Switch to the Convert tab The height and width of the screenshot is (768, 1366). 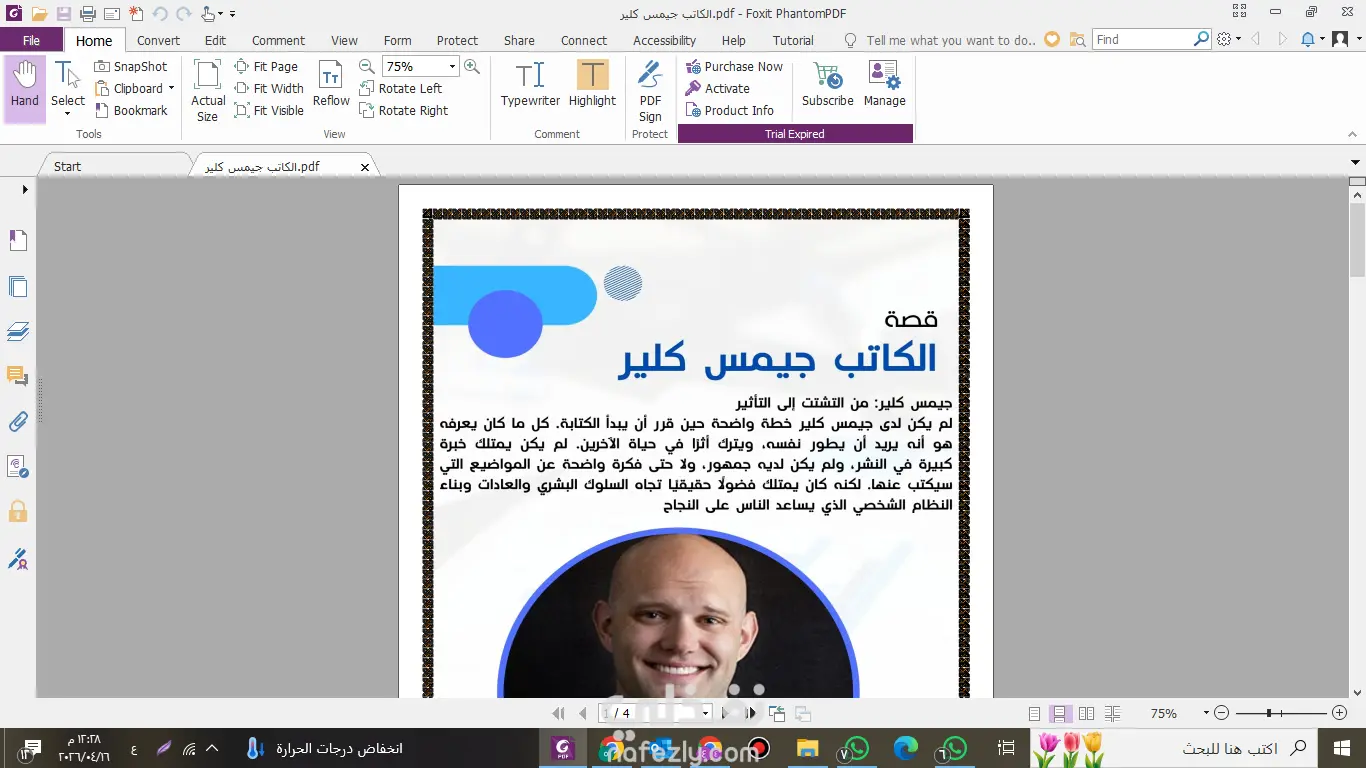click(x=158, y=40)
